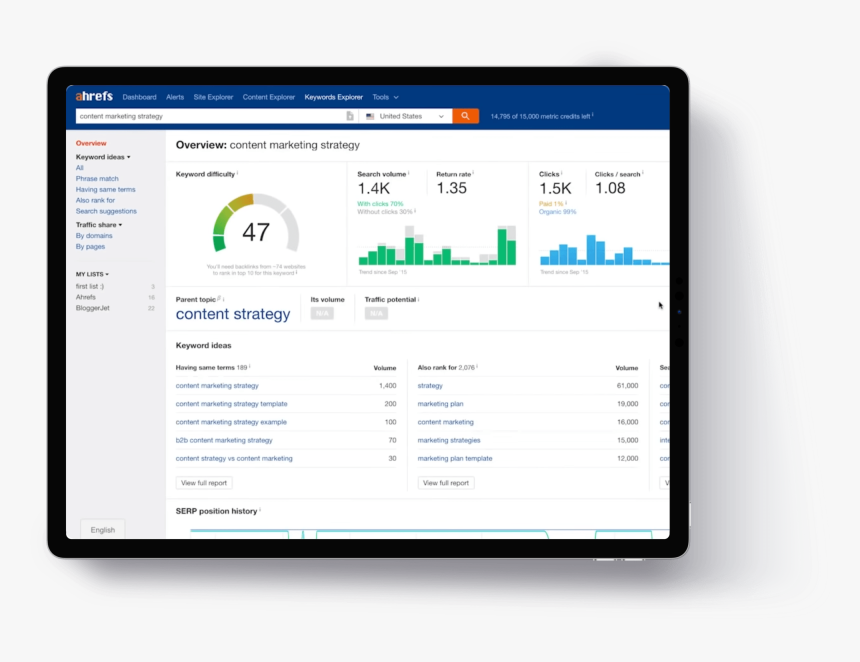Go to Content Explorer

pos(269,97)
